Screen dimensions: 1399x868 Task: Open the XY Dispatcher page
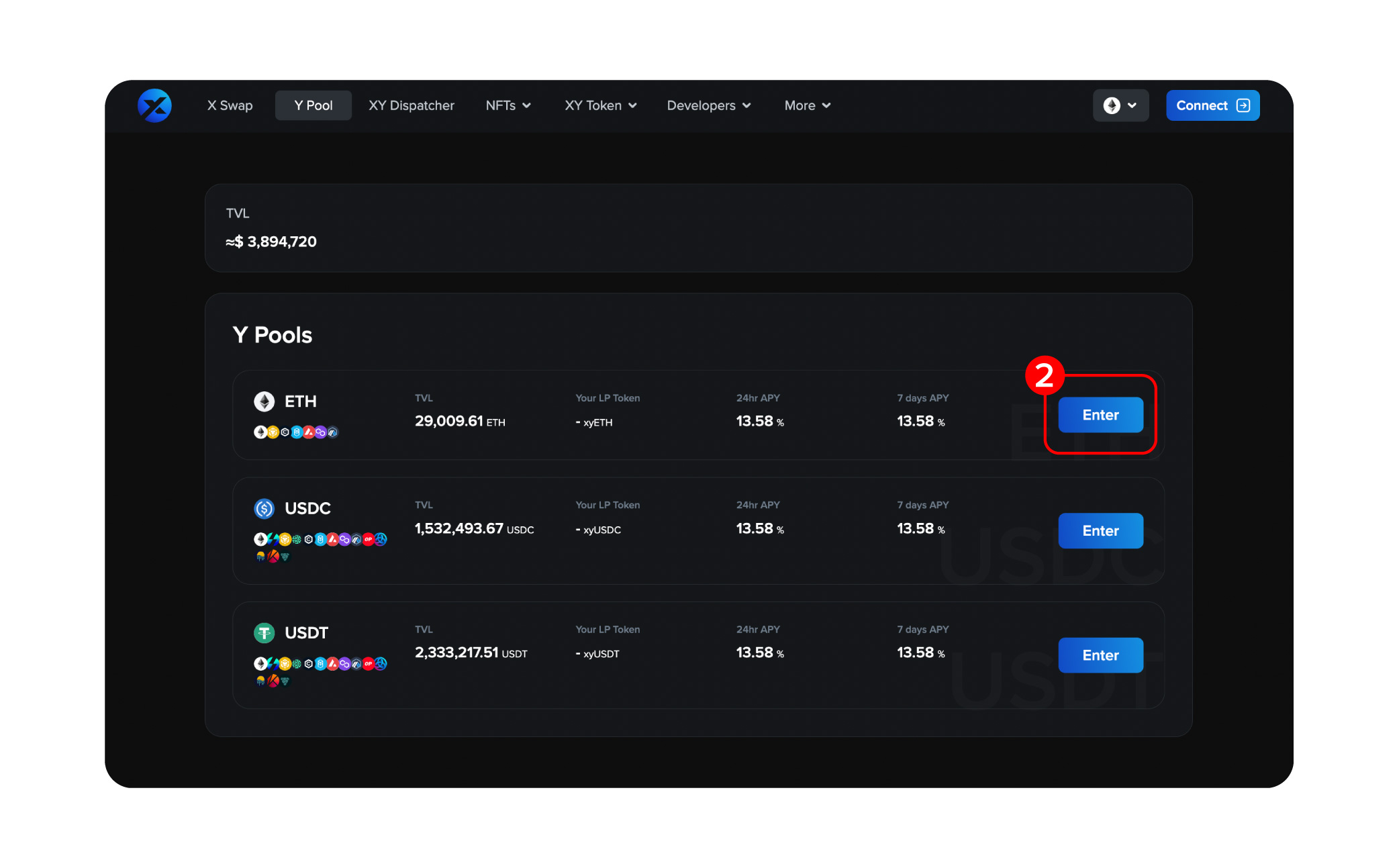pos(411,105)
